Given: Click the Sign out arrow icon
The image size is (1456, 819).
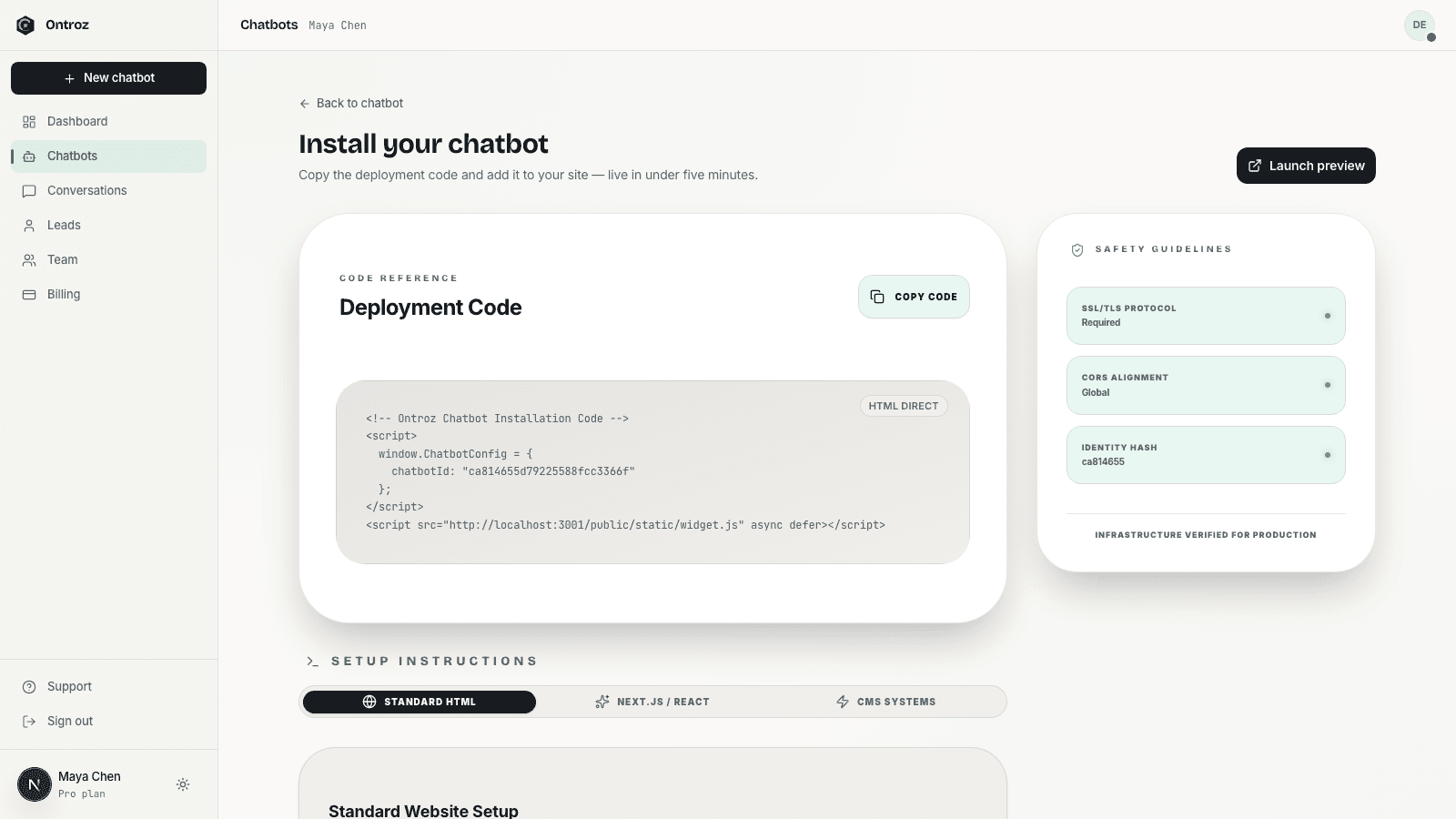Looking at the screenshot, I should point(29,722).
